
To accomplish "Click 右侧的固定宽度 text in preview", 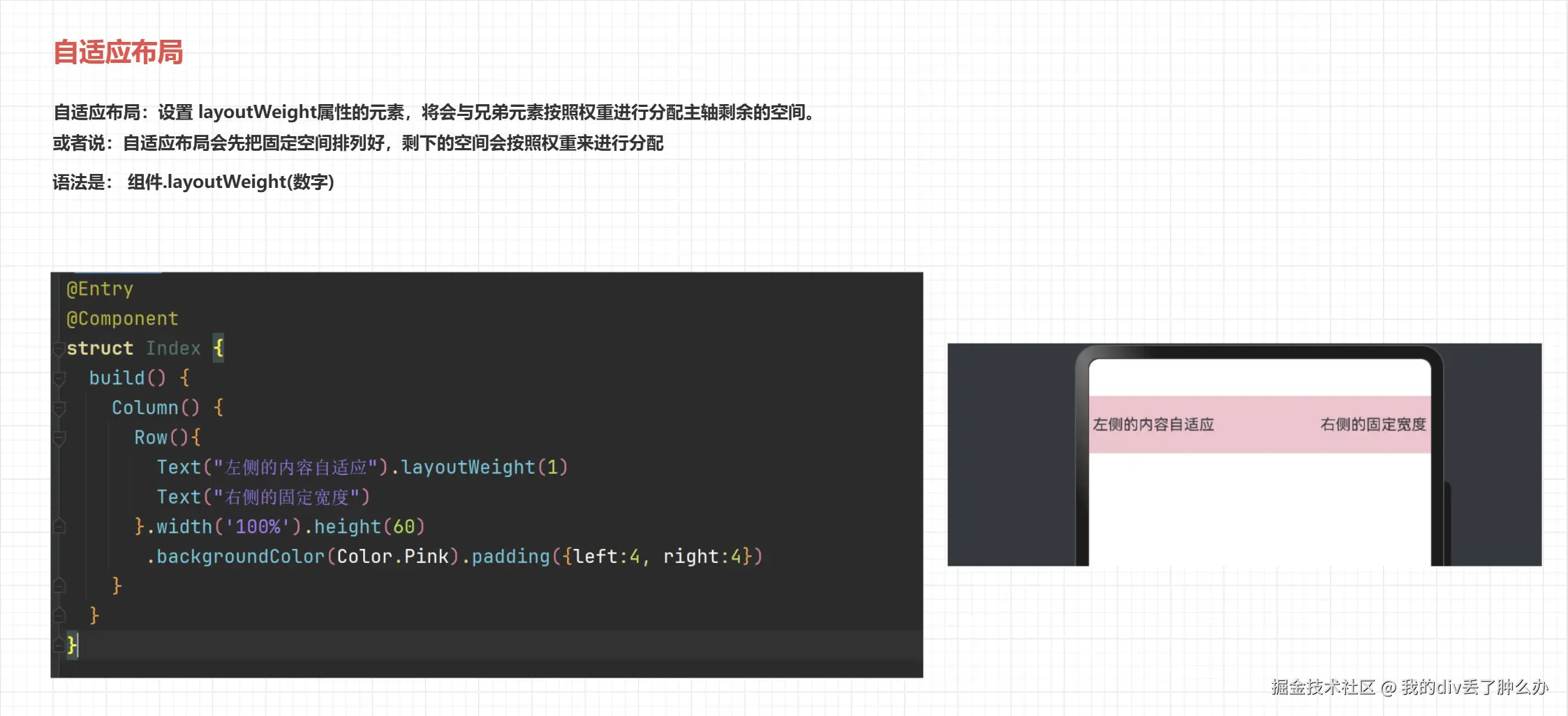I will coord(1373,424).
